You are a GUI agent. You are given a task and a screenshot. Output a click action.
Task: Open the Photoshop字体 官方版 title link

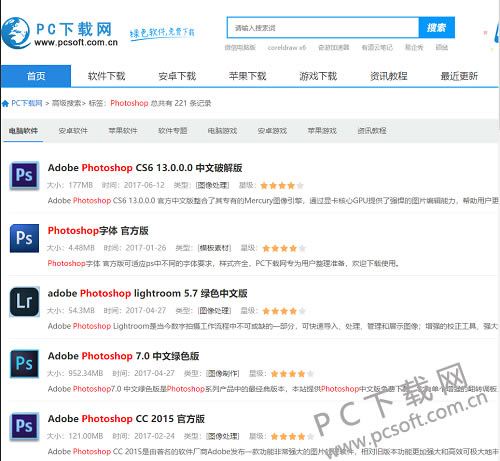(98, 231)
